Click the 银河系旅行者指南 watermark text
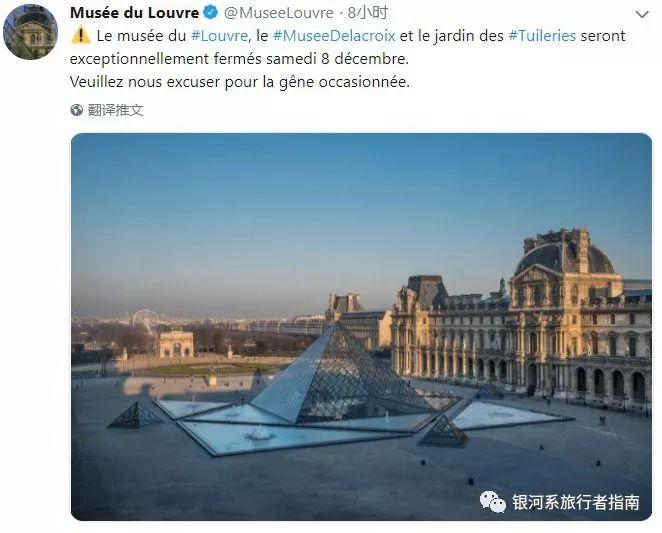Screen dimensions: 662x533 [x=576, y=503]
